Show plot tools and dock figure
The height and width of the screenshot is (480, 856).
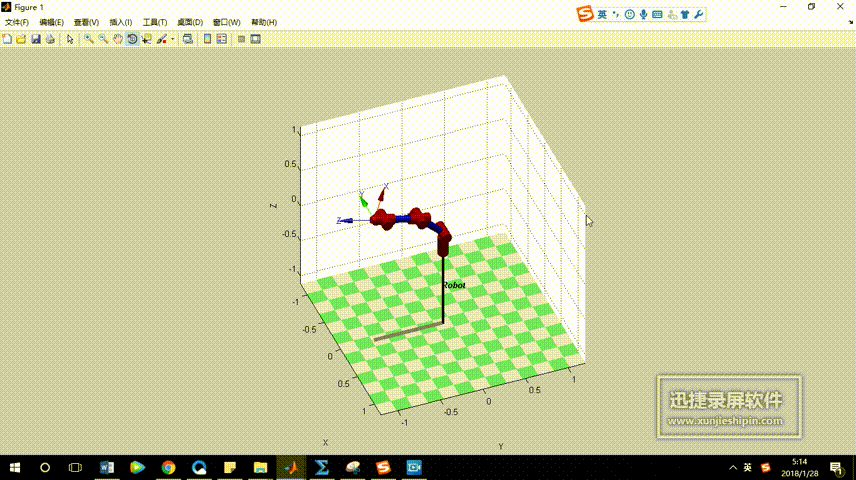click(255, 39)
